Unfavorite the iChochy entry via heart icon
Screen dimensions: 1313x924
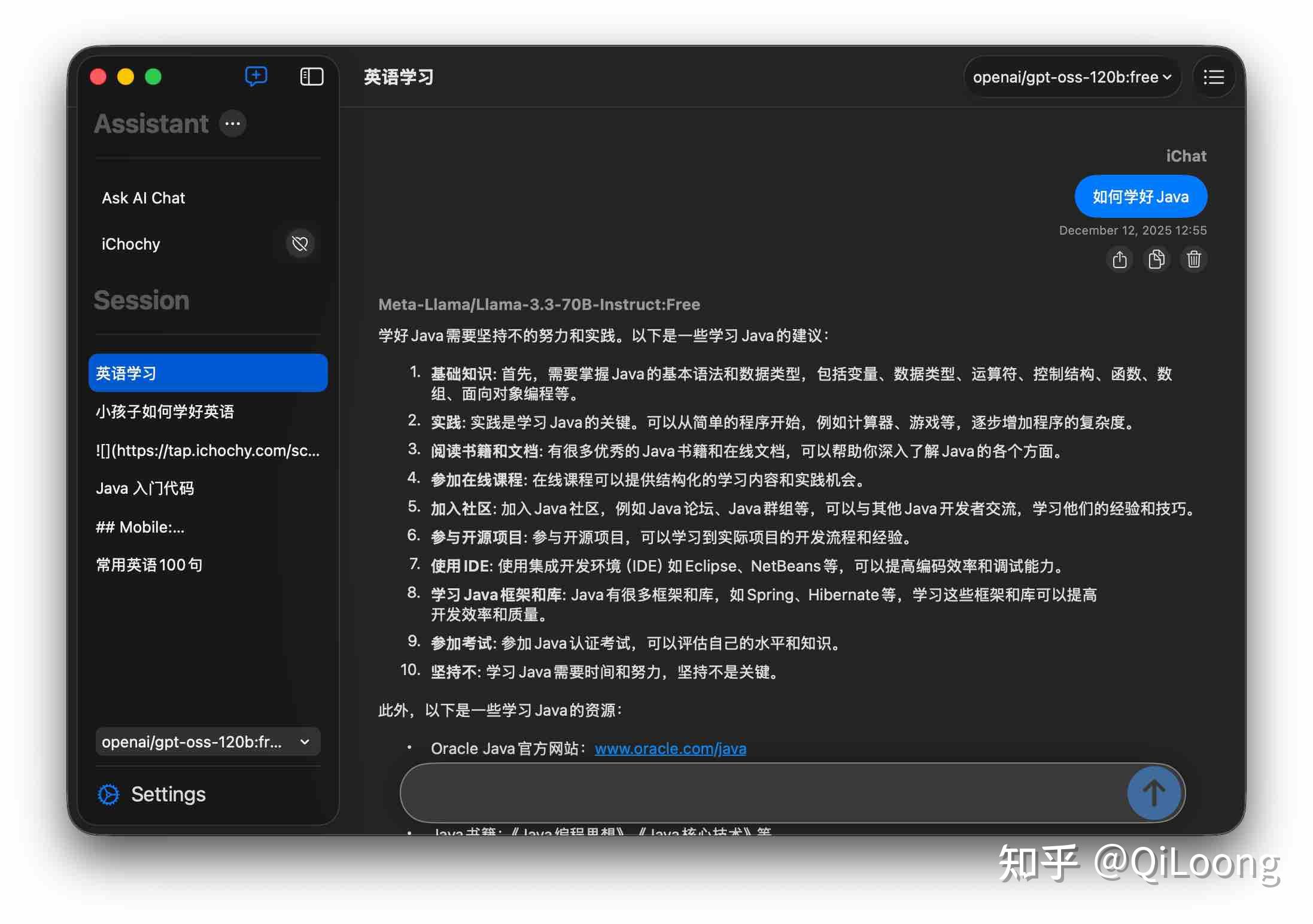click(300, 244)
